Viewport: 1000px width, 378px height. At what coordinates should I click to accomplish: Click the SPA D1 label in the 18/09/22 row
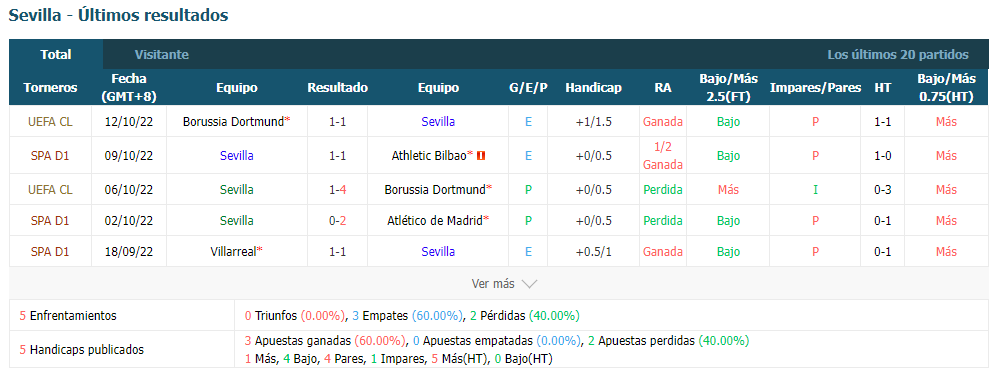[50, 251]
